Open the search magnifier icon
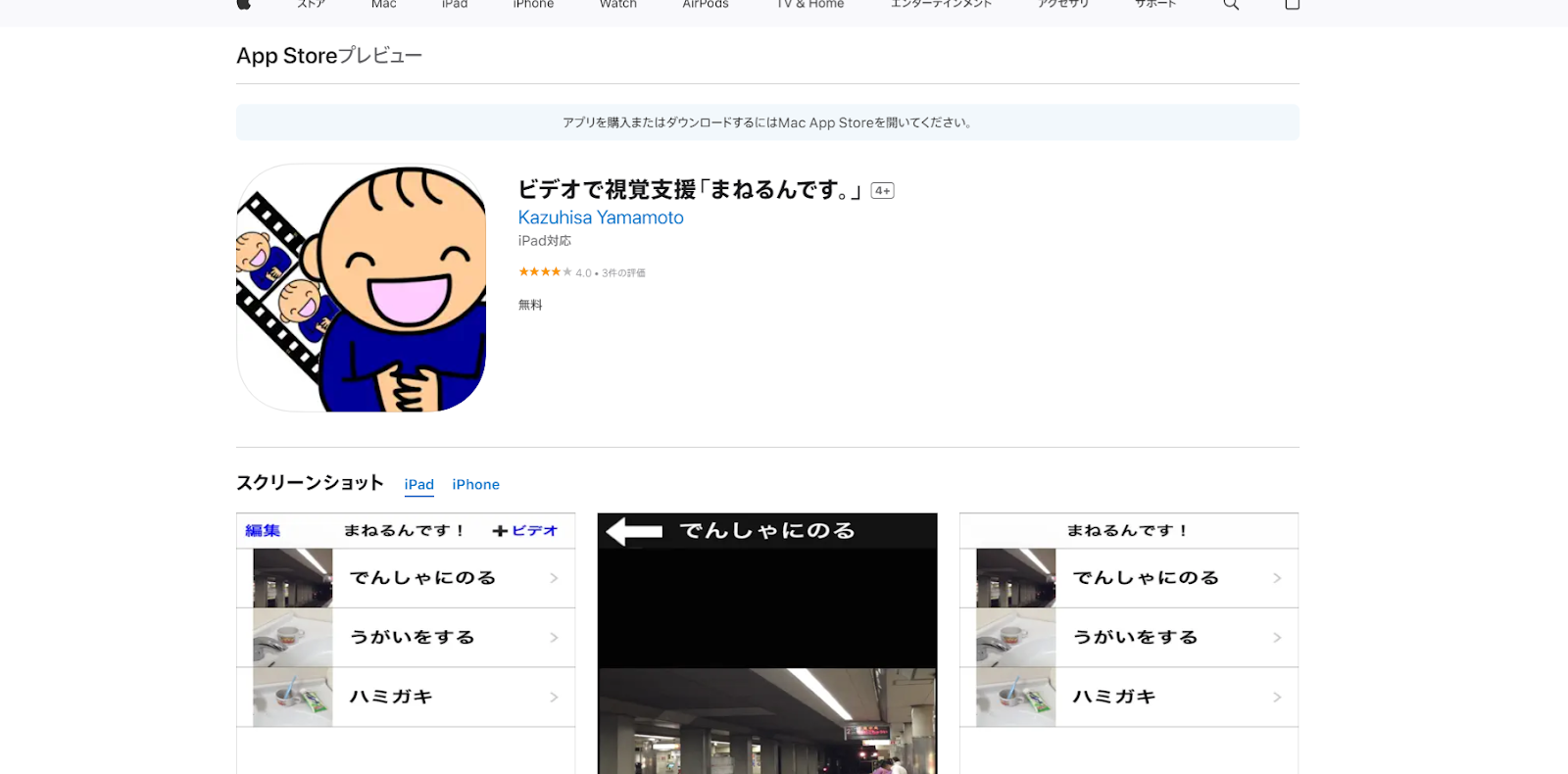1568x774 pixels. pos(1231,4)
